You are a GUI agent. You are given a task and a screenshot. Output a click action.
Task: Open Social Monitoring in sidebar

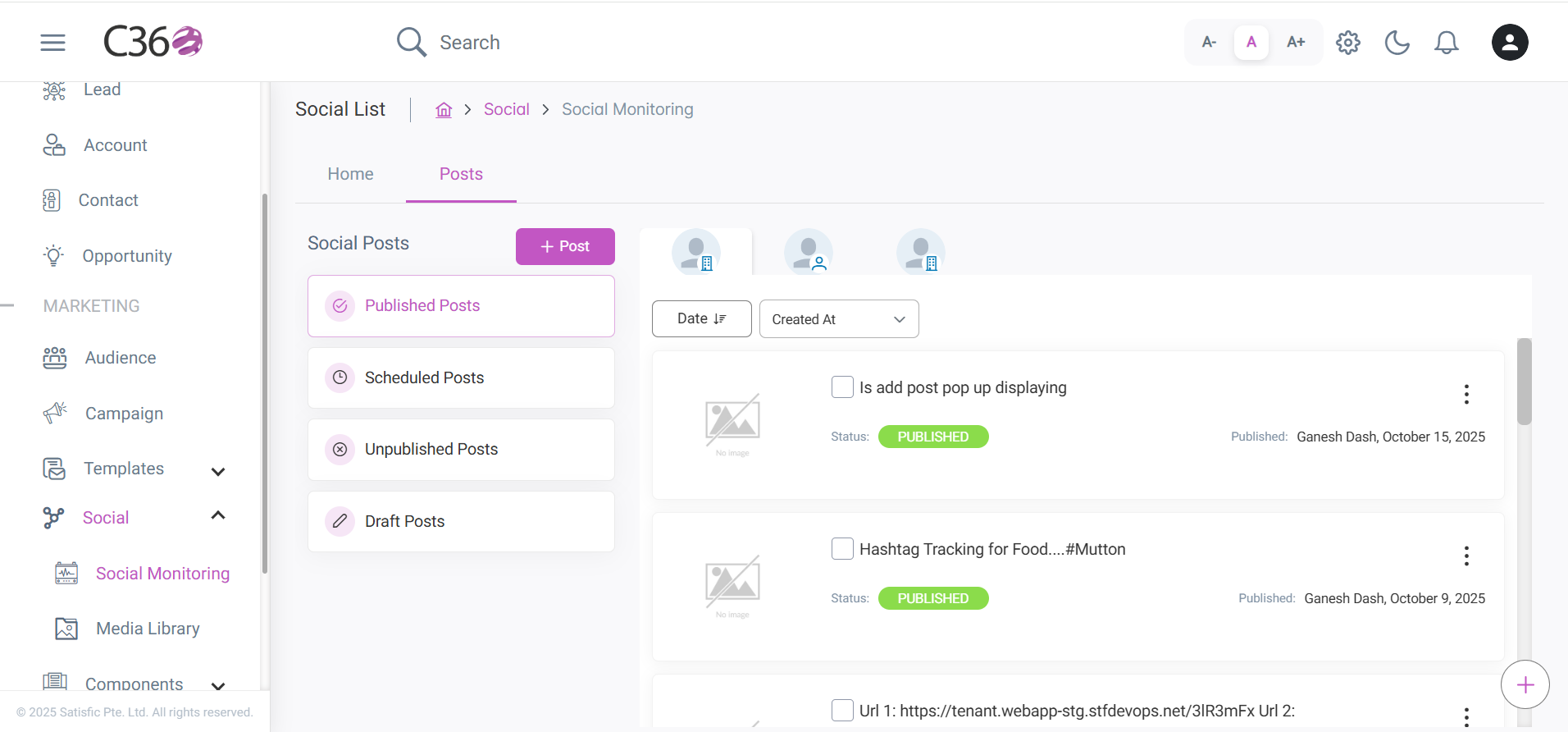(x=162, y=574)
